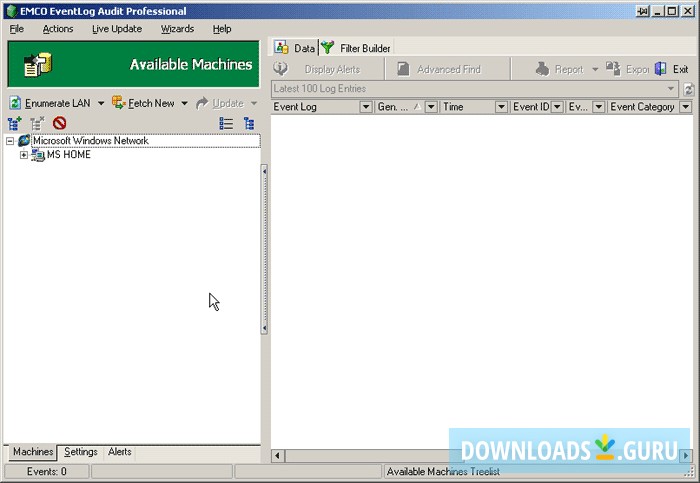
Task: Select Microsoft Windows Network tree item
Action: (x=91, y=141)
